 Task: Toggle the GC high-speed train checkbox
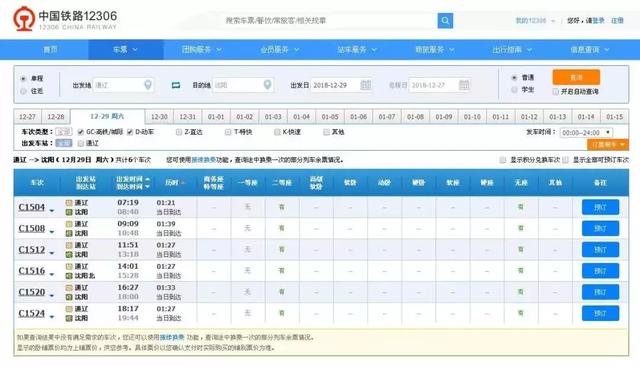pyautogui.click(x=81, y=132)
